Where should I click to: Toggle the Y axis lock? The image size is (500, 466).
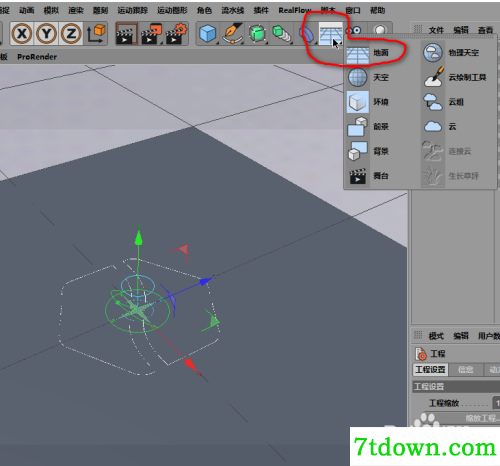46,33
